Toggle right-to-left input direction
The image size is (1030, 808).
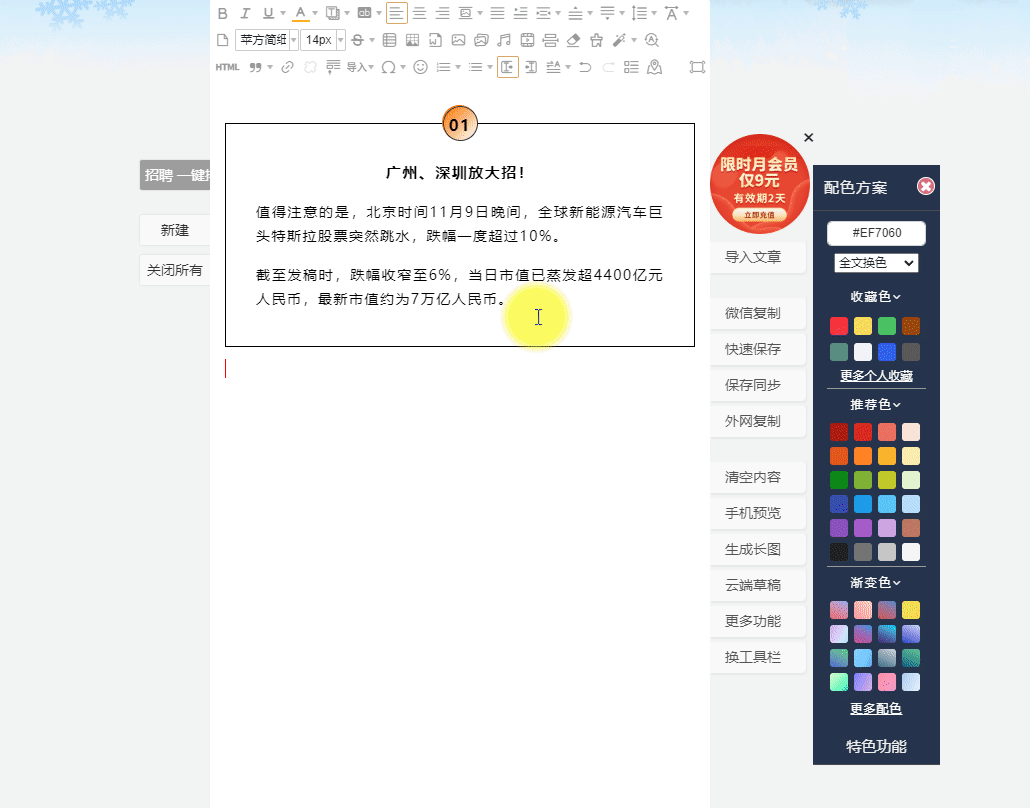[x=531, y=67]
